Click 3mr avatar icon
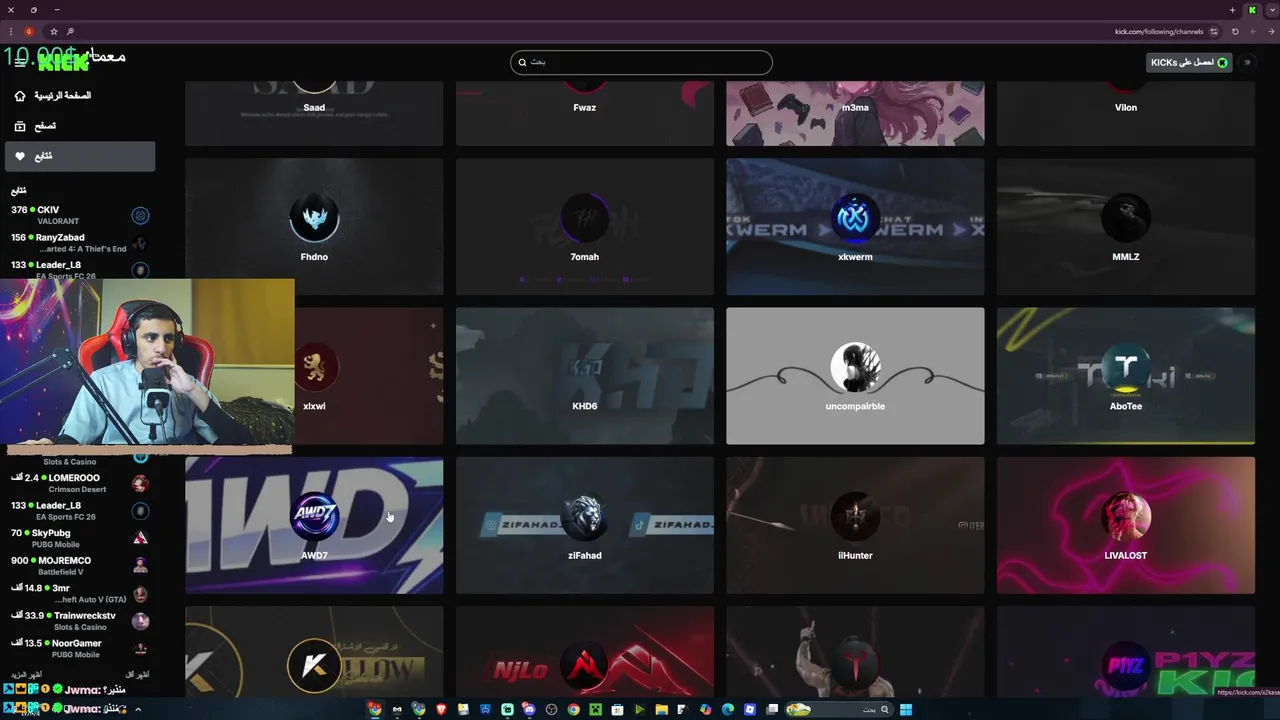This screenshot has width=1280, height=720. (x=140, y=593)
